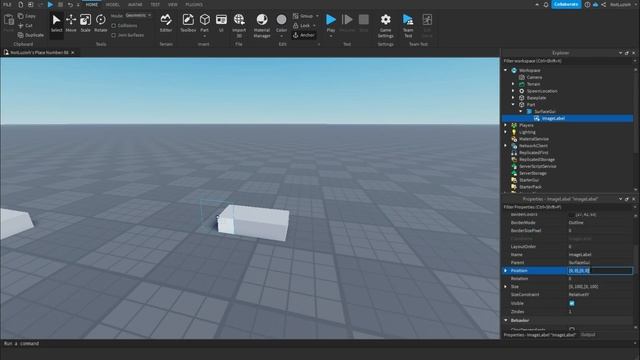Click the new file icon in title bar

(x=20, y=4)
